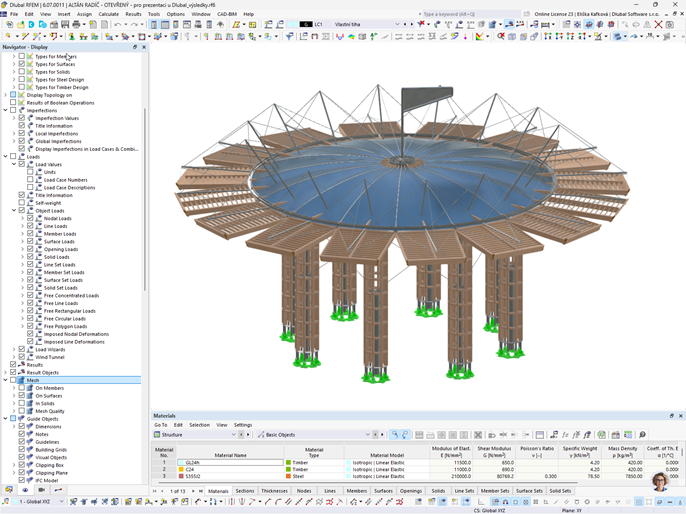Screen dimensions: 686x514
Task: Toggle Surface Loads checkbox
Action: coord(30,241)
